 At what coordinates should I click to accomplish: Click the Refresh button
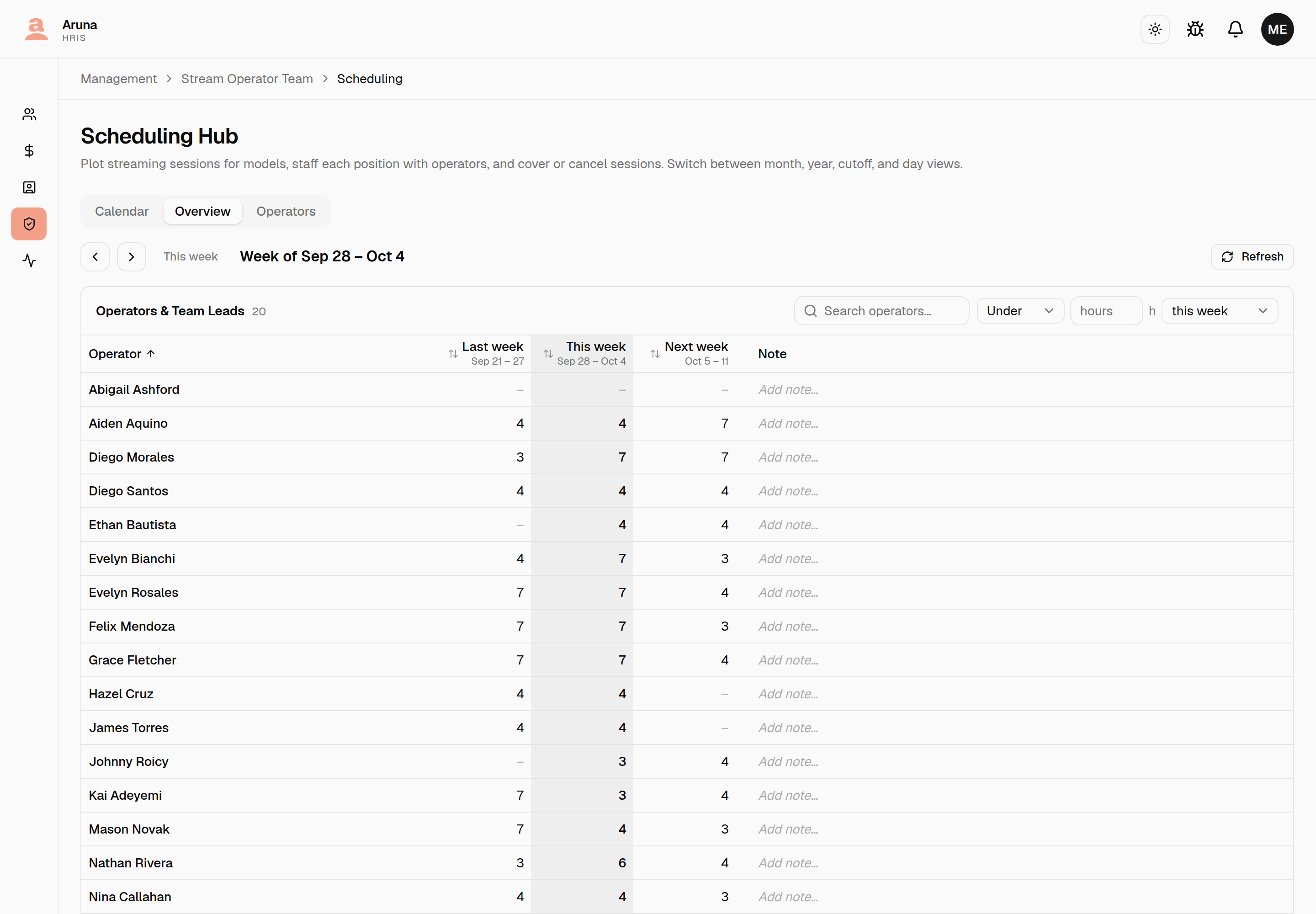[1252, 256]
